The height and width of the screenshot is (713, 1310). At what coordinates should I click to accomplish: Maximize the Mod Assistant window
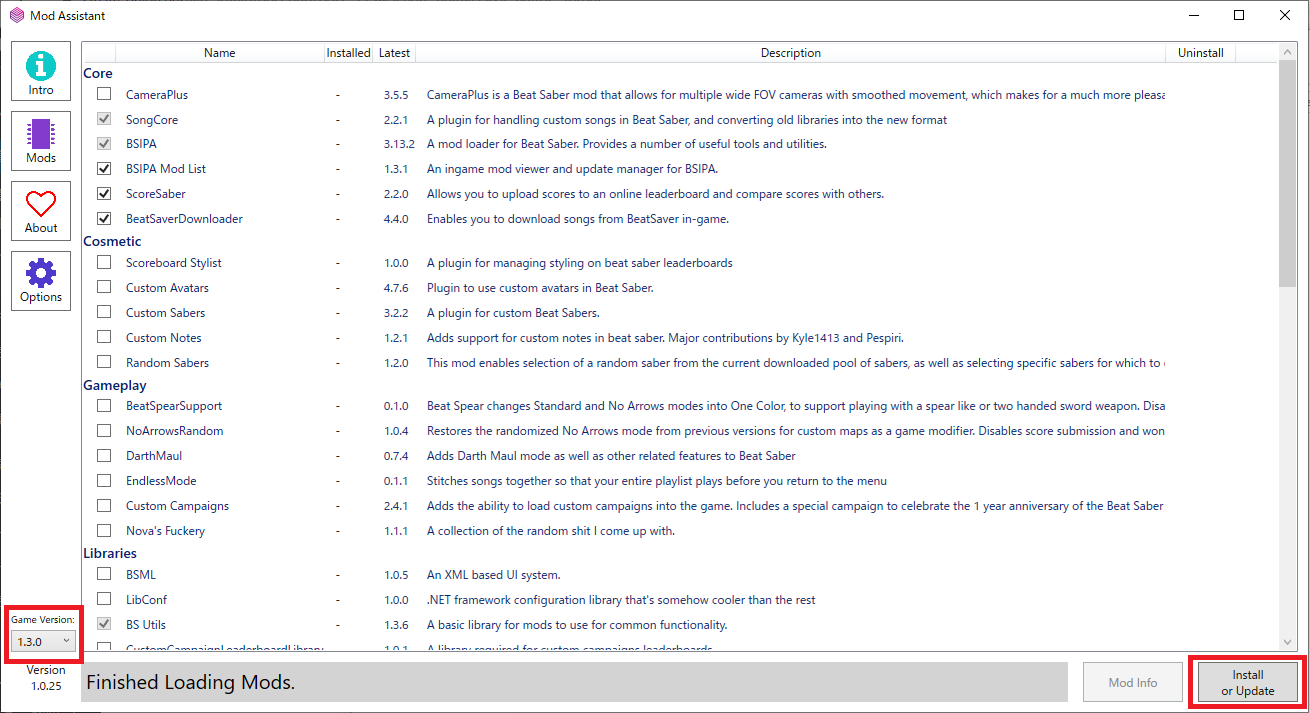click(x=1239, y=15)
